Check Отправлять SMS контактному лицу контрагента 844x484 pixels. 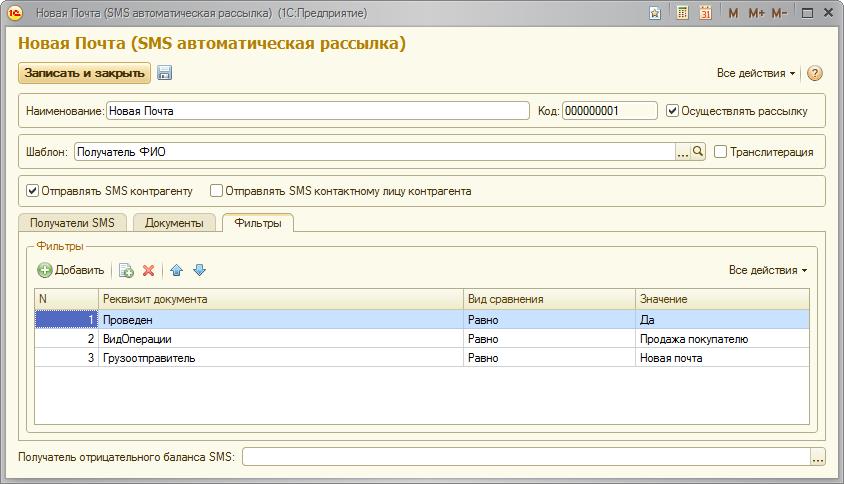click(216, 191)
